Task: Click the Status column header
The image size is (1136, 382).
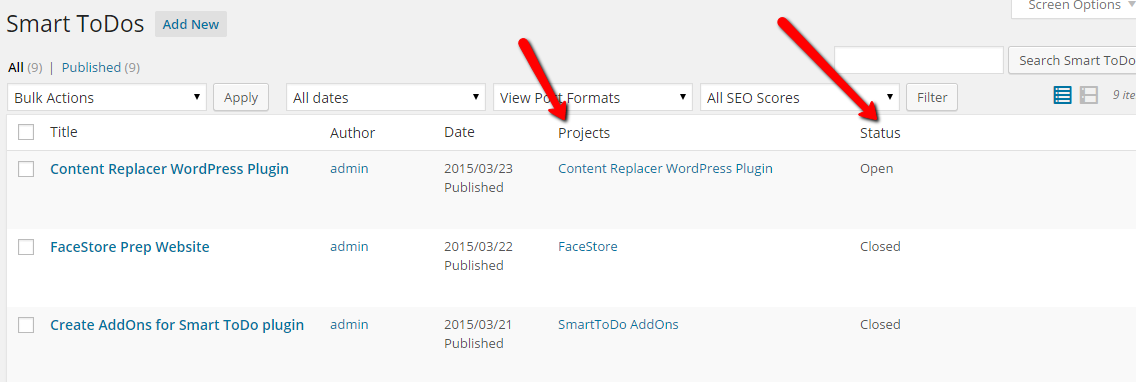Action: pyautogui.click(x=880, y=133)
